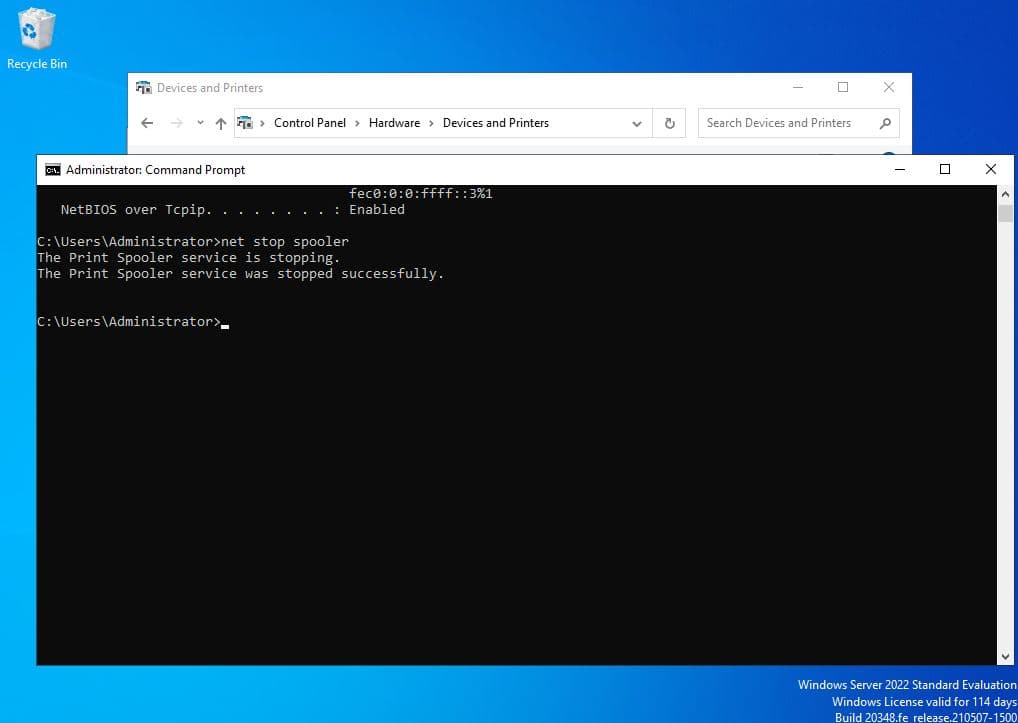Click the Devices and Printers breadcrumb
This screenshot has height=723, width=1018.
[x=495, y=123]
